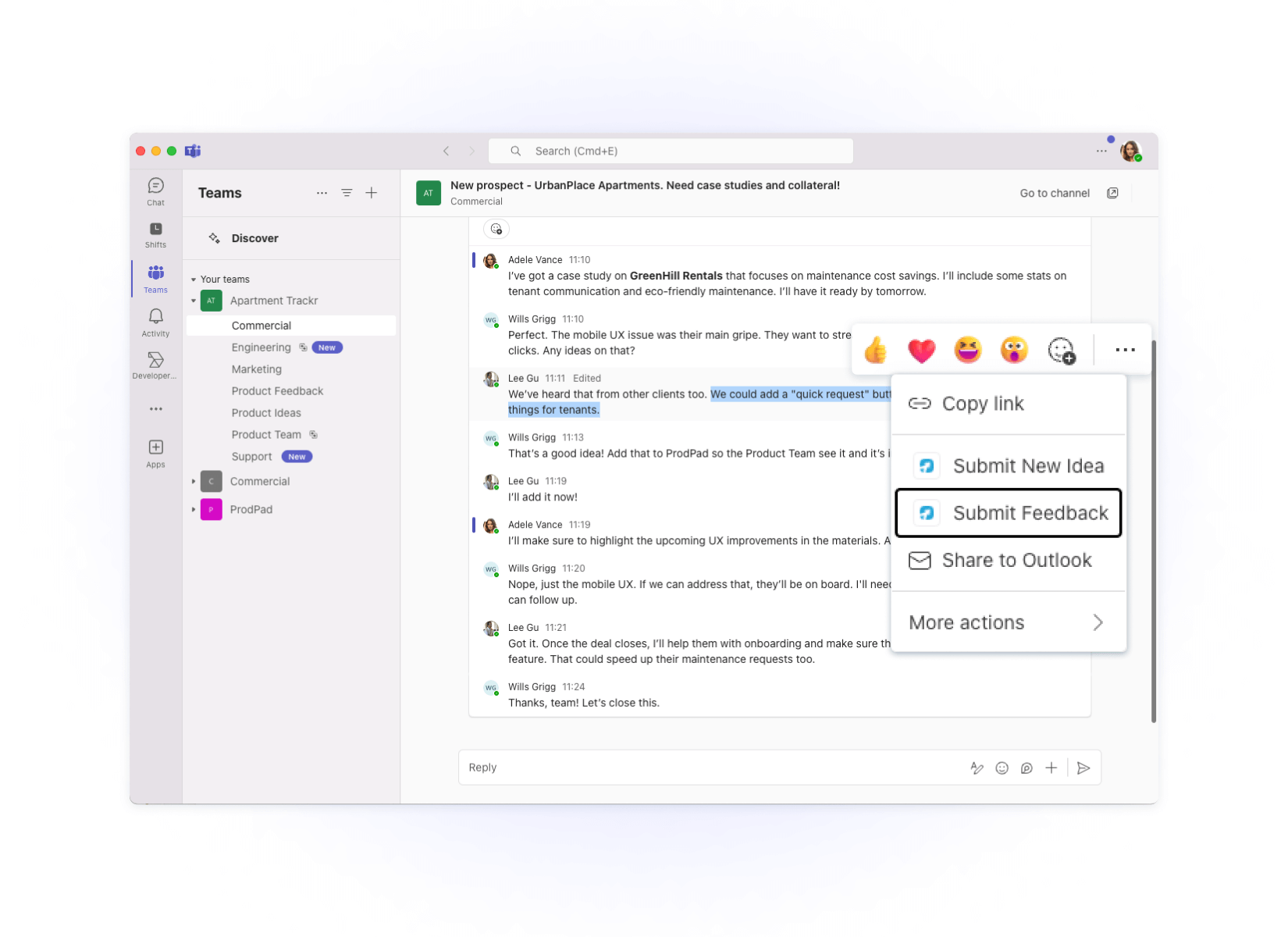Collapse the Your teams section
The image size is (1288, 937).
[194, 280]
